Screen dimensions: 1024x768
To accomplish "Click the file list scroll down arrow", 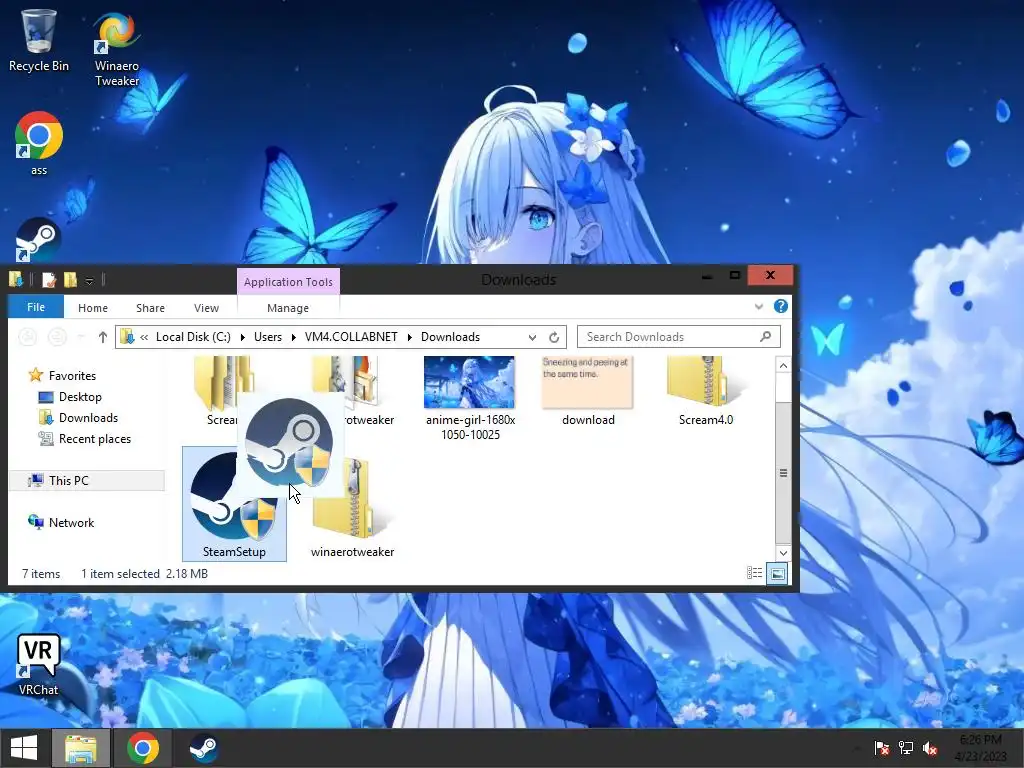I will point(783,552).
